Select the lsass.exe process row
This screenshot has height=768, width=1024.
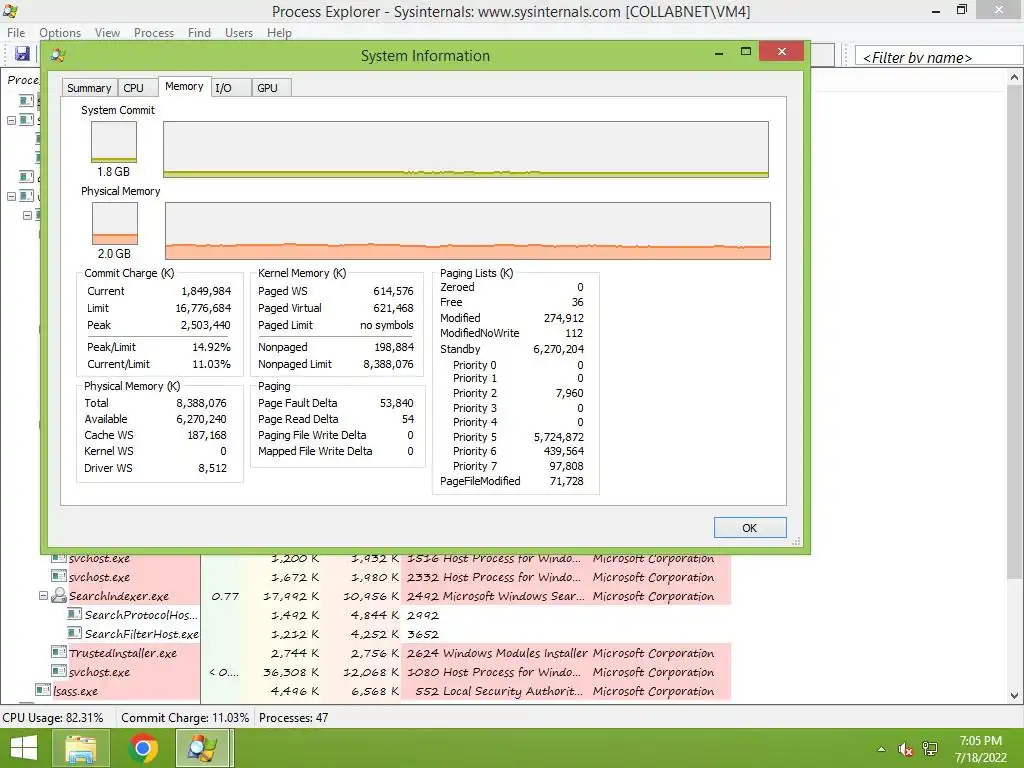click(x=382, y=690)
